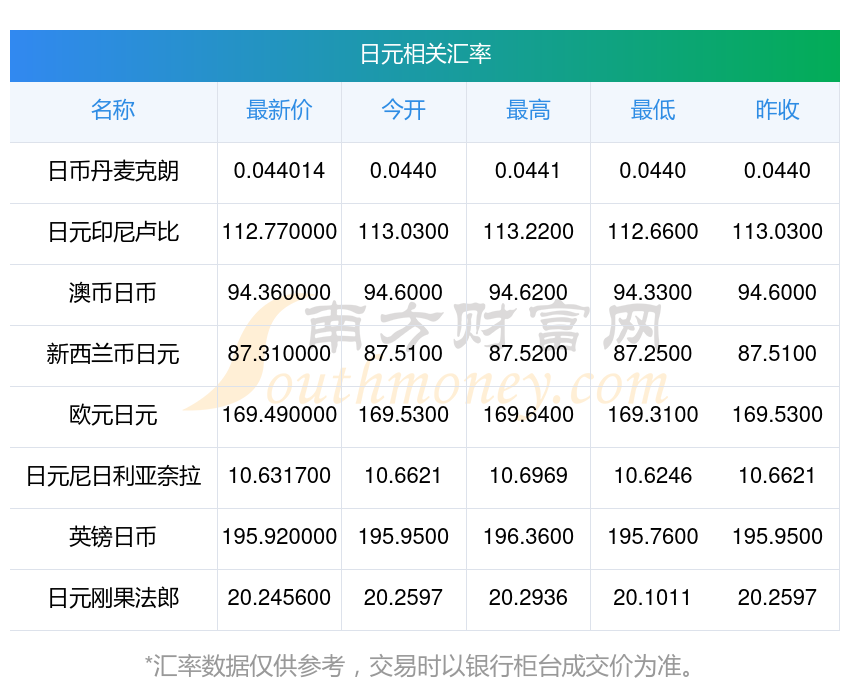Click the high value 169.6400

(528, 415)
